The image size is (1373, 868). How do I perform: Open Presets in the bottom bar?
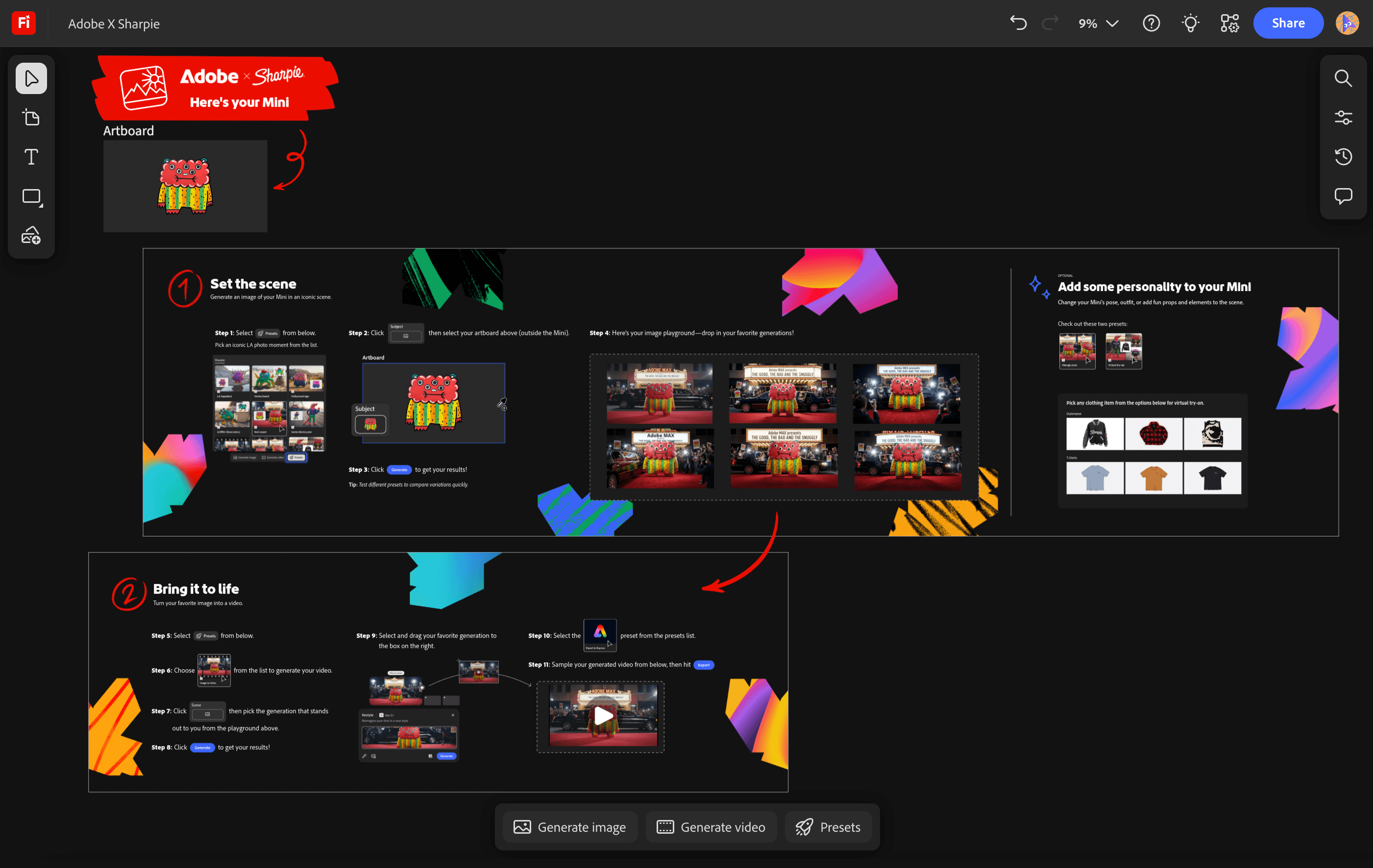point(828,827)
